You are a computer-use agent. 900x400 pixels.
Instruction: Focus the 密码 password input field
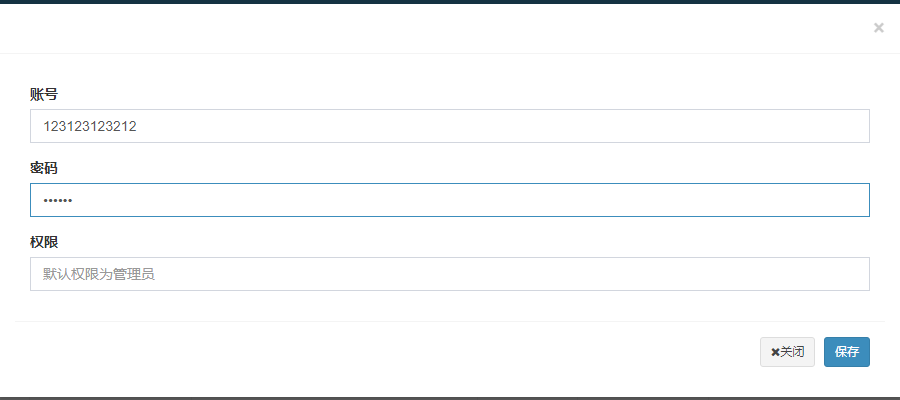click(449, 200)
